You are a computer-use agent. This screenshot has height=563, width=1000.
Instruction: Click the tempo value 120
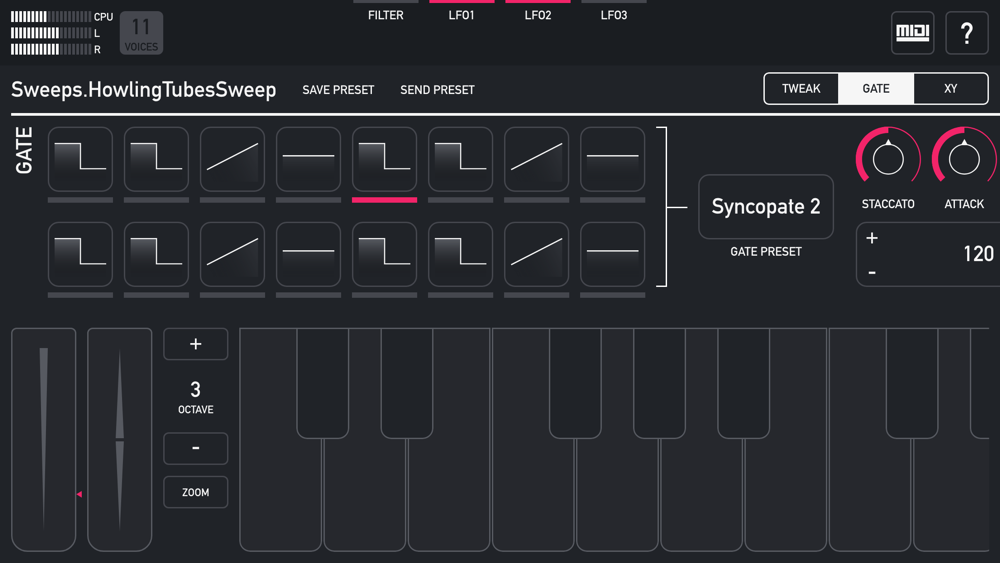tap(978, 254)
